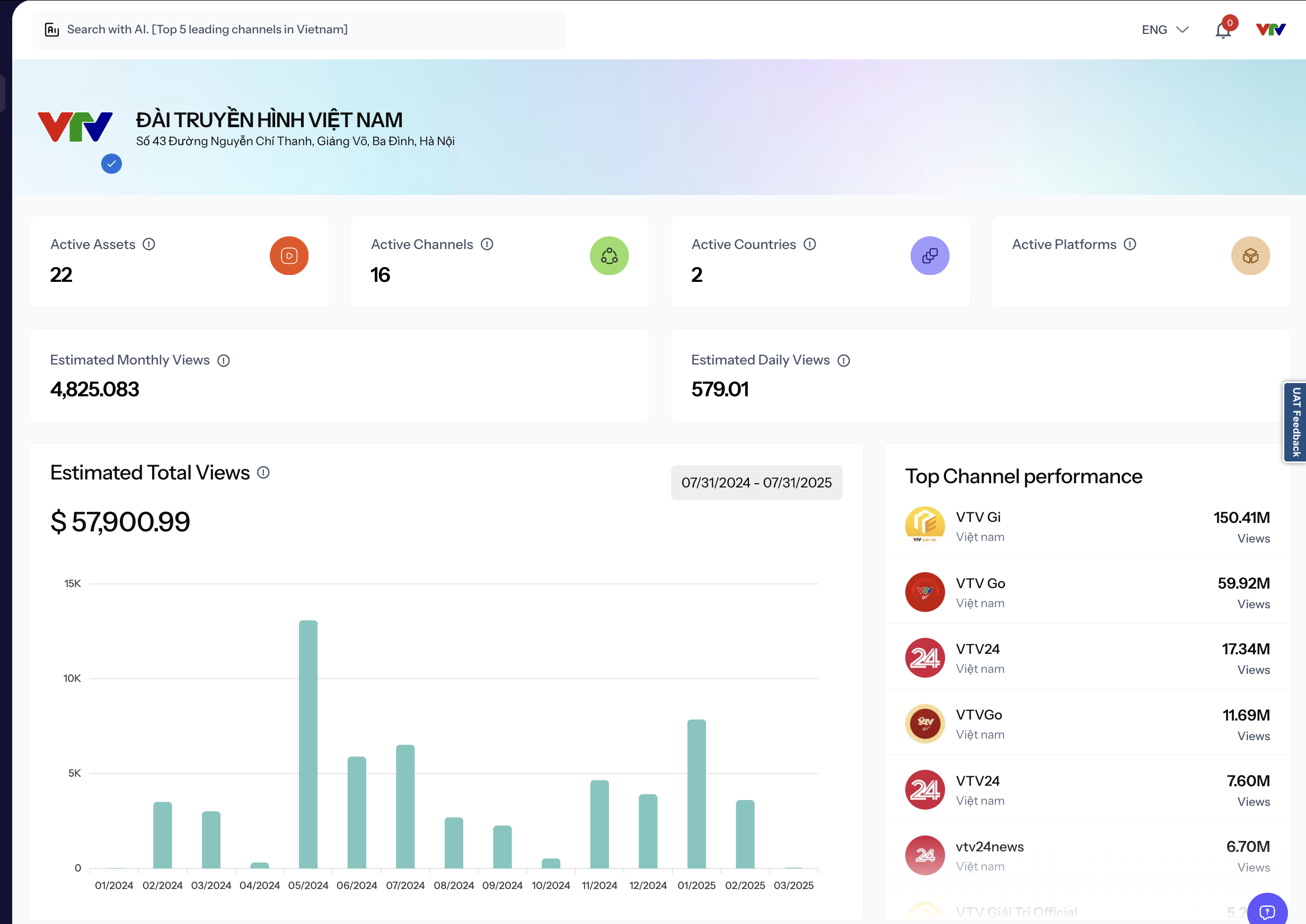Click the 59.92M views value
1306x924 pixels.
click(x=1243, y=583)
